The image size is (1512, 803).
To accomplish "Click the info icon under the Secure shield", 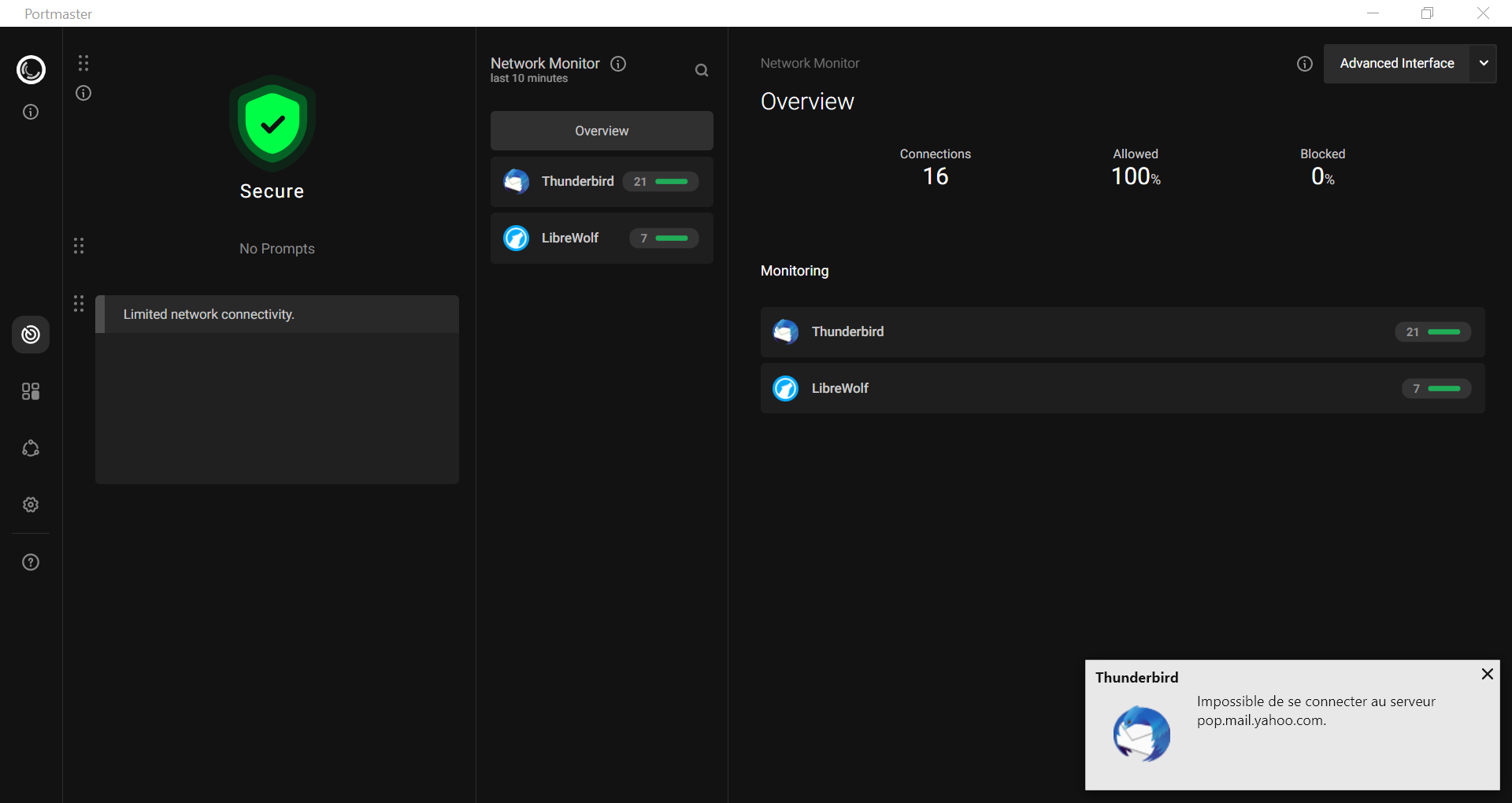I will (x=83, y=93).
